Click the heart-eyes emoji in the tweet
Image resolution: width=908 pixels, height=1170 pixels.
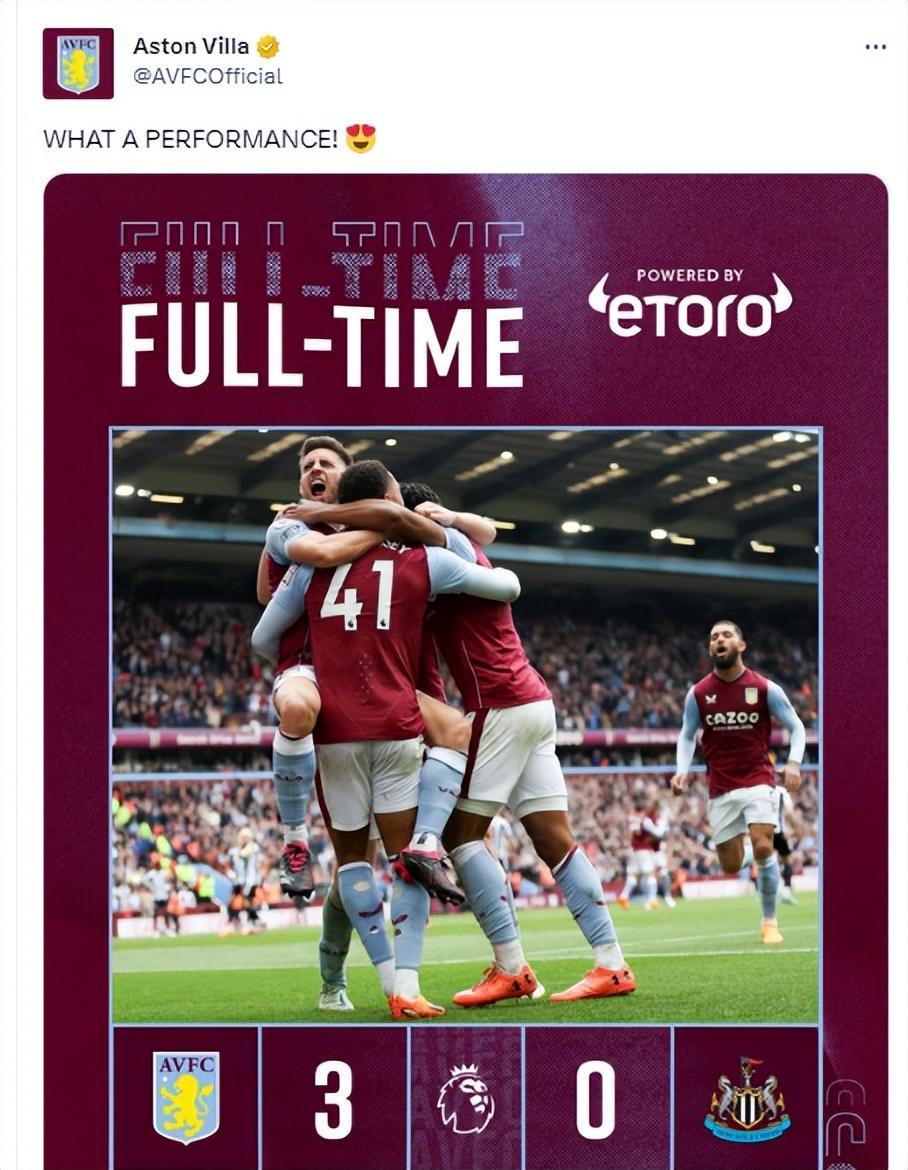[361, 138]
